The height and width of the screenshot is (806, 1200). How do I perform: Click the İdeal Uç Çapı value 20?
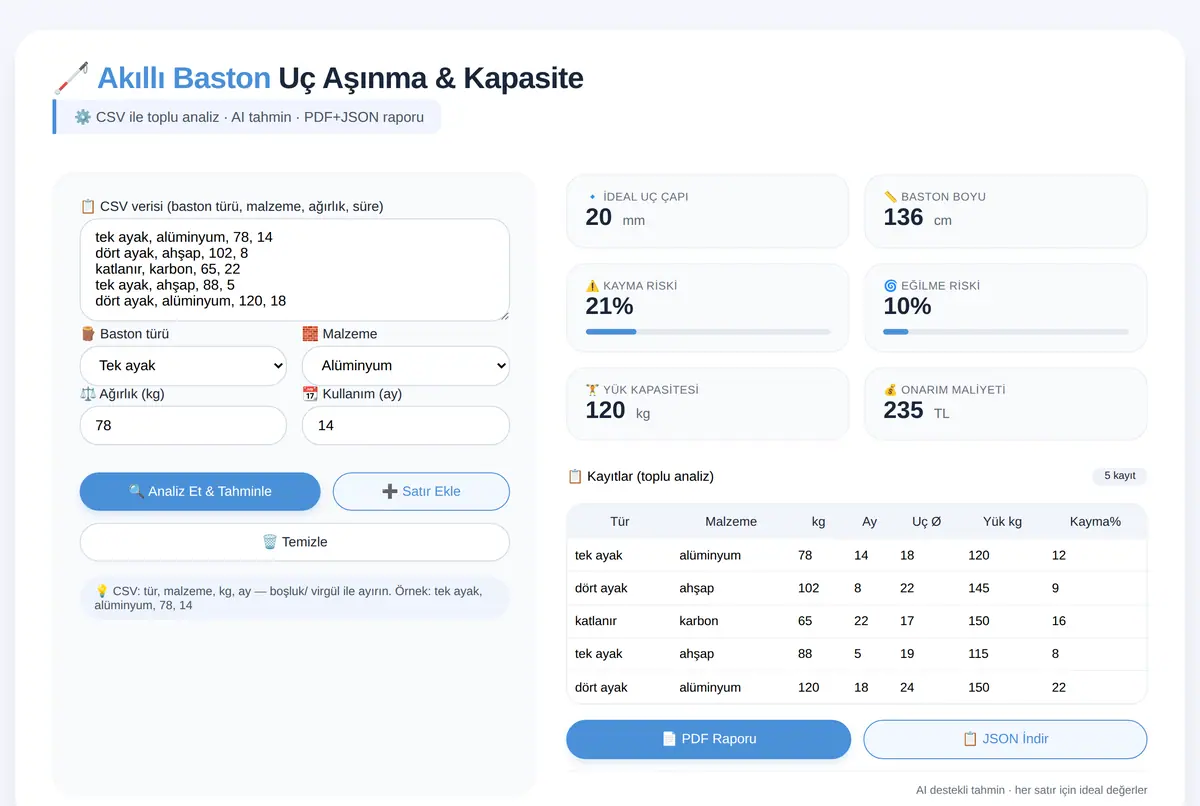tap(599, 217)
